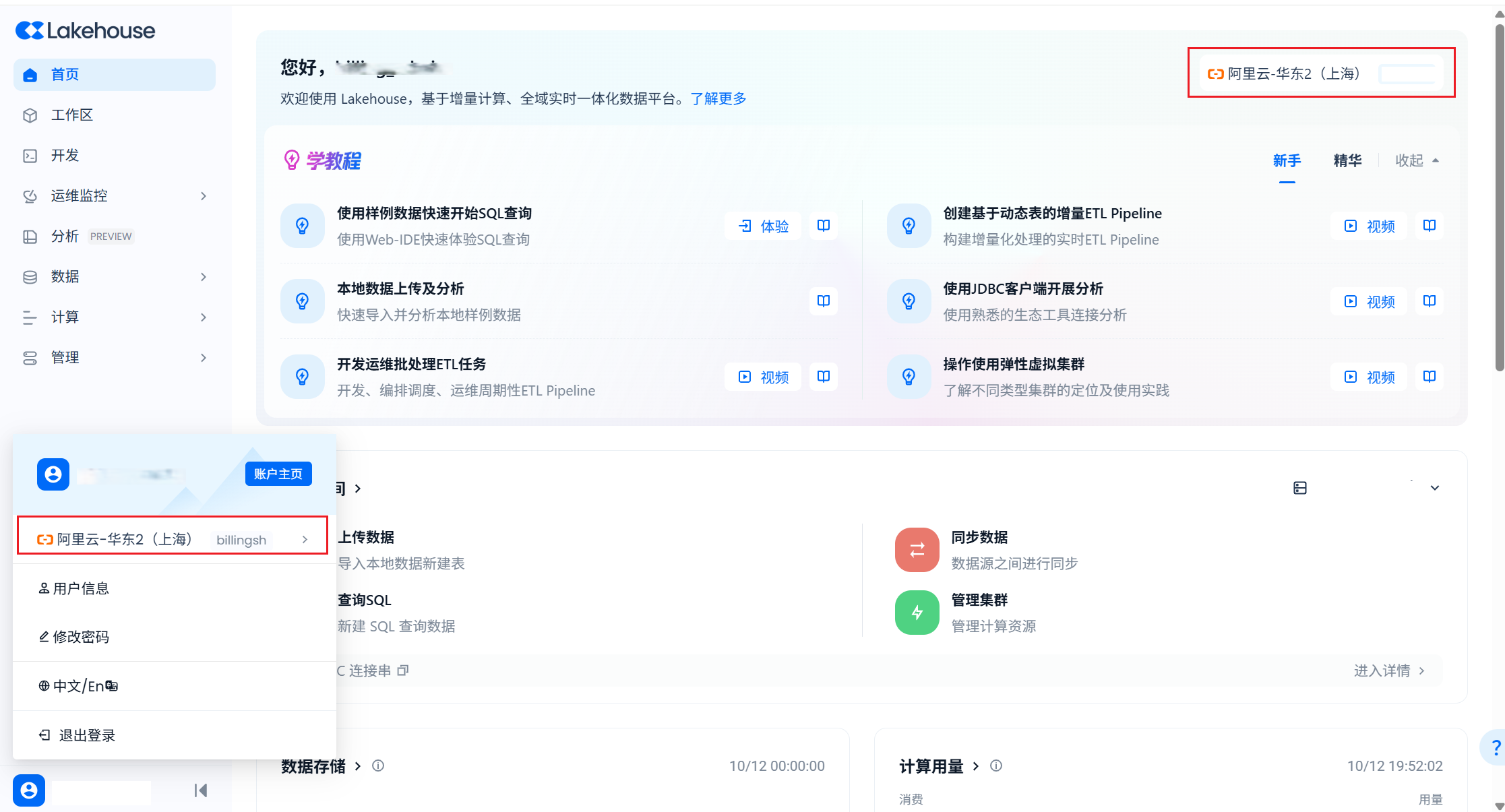
Task: Click the 同步数据 red swap icon
Action: 917,550
